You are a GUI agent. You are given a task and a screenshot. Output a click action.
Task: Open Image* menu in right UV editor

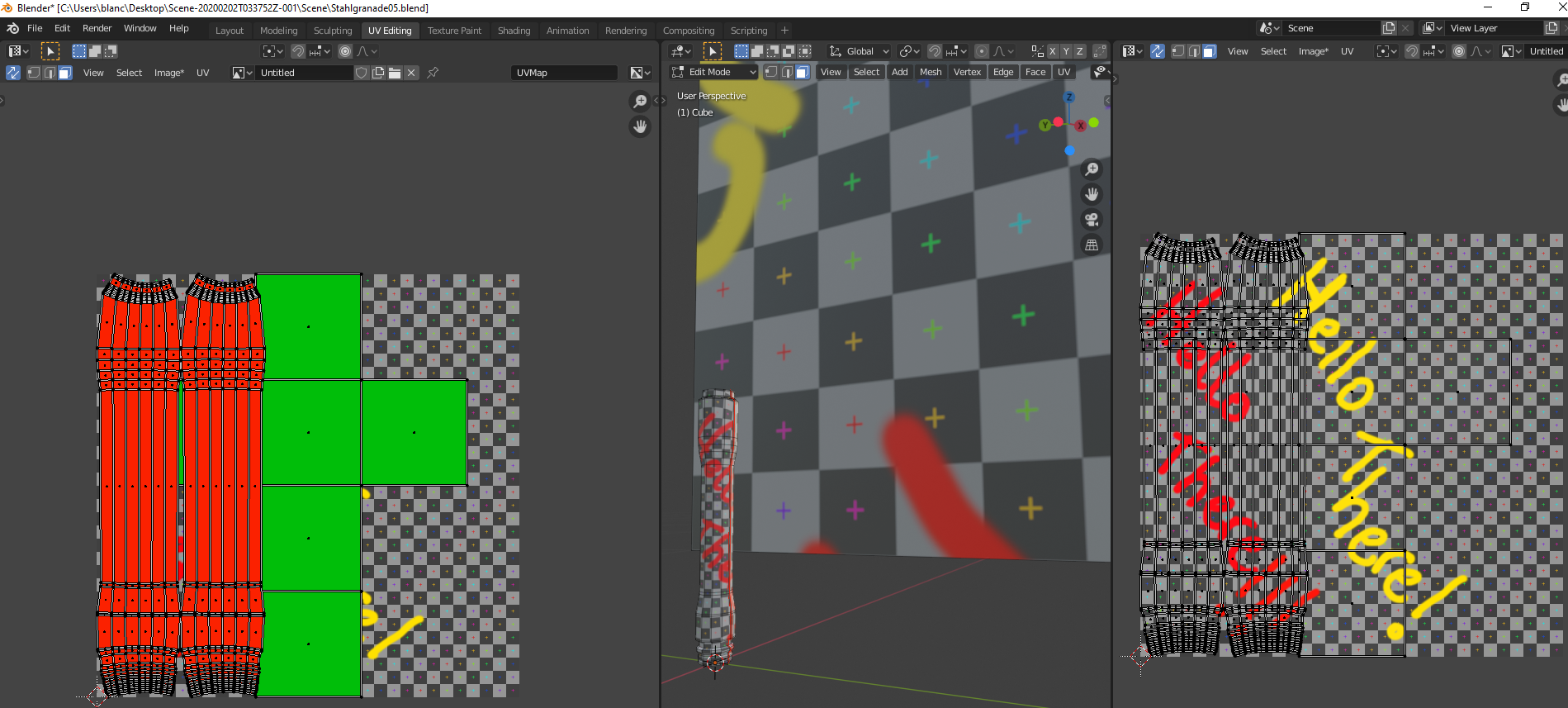click(1313, 51)
